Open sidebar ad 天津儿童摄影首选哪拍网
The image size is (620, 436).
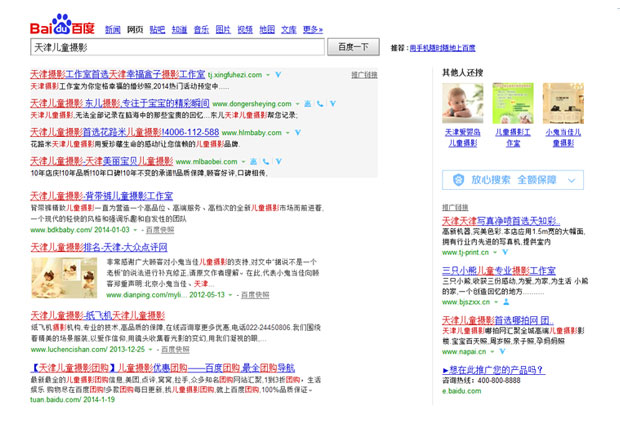(x=498, y=320)
